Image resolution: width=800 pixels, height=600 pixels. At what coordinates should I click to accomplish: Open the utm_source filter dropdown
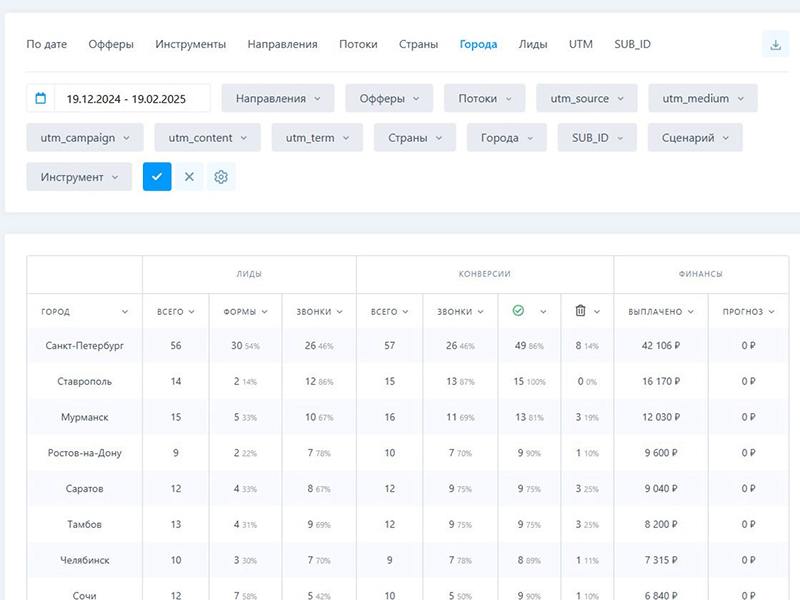pos(586,98)
